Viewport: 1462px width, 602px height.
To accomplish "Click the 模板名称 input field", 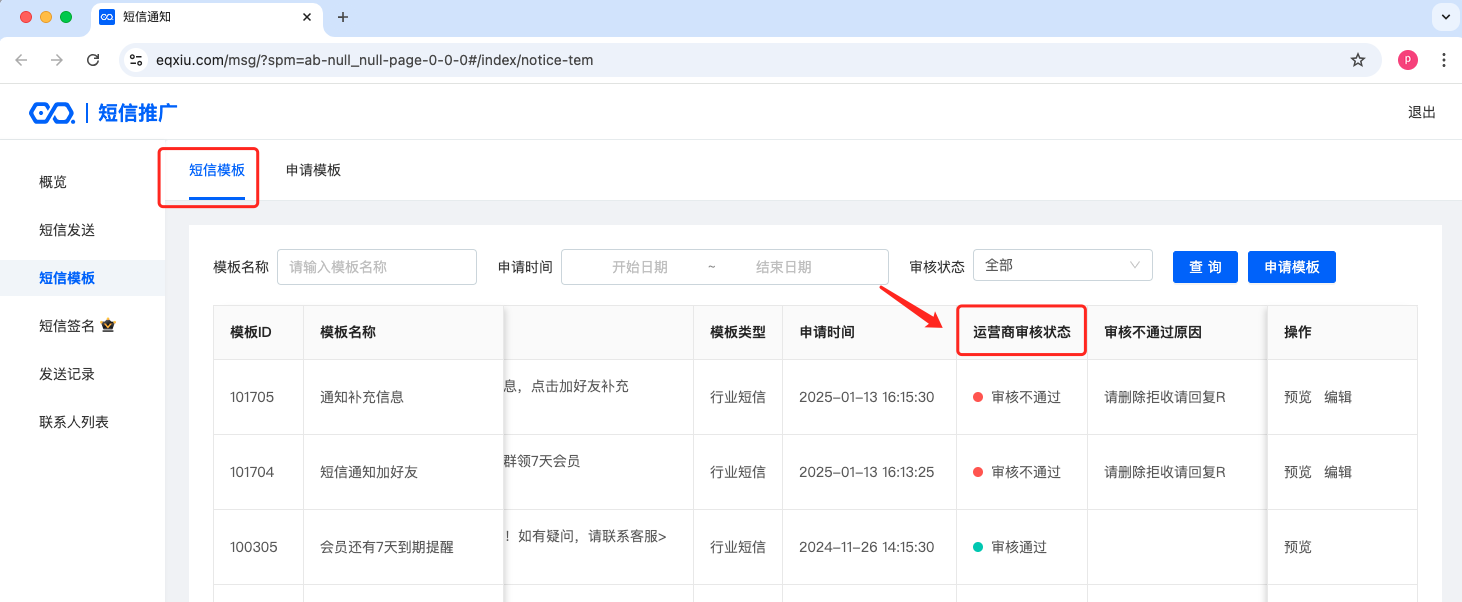I will click(376, 267).
